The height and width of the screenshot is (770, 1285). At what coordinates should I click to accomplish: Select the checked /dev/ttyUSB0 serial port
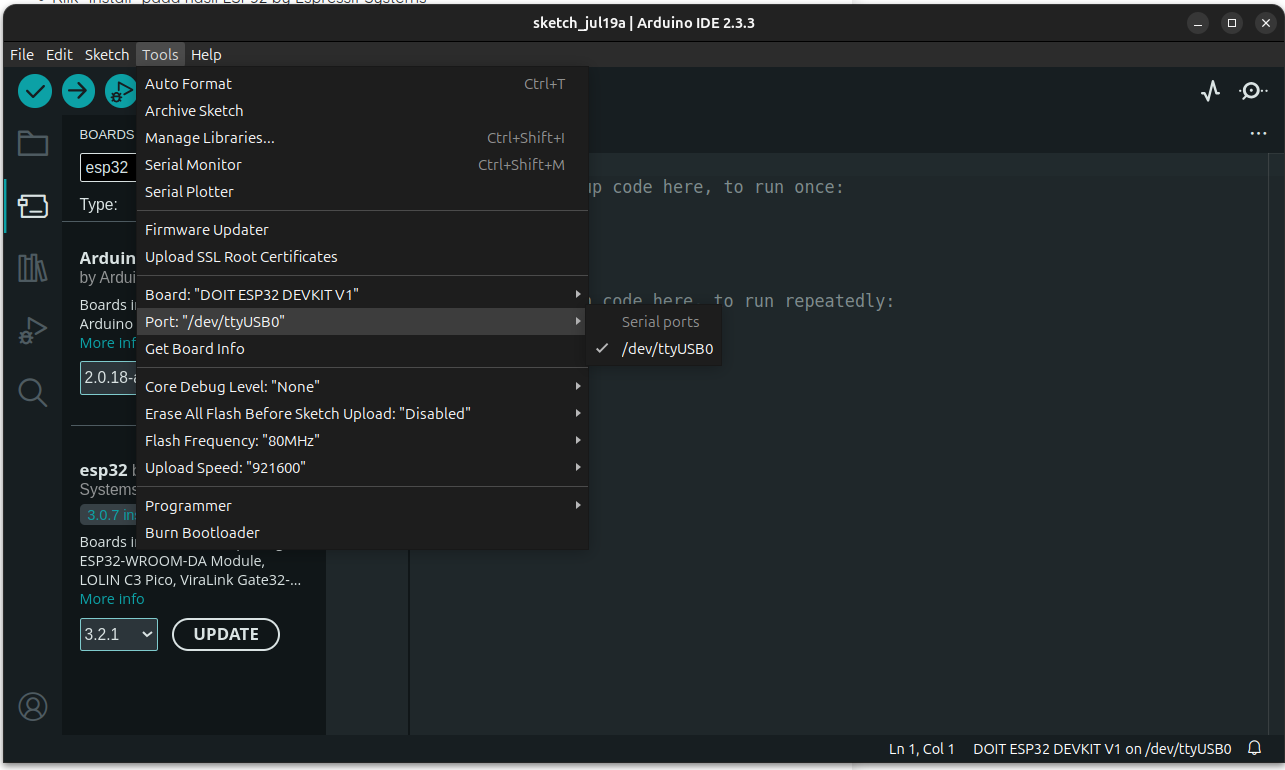pyautogui.click(x=654, y=349)
